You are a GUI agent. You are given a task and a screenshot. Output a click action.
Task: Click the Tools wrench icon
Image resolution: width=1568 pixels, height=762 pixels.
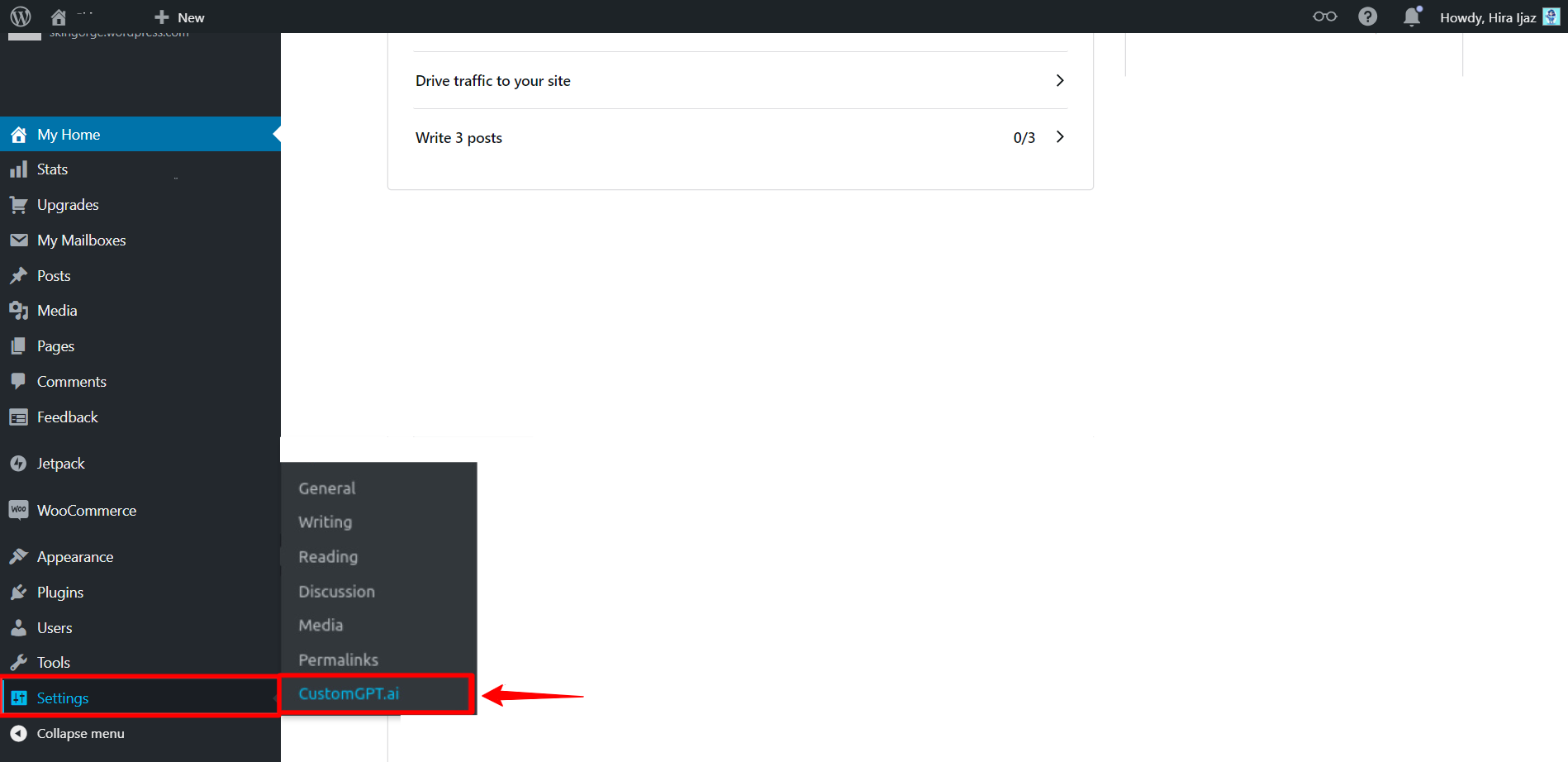18,663
